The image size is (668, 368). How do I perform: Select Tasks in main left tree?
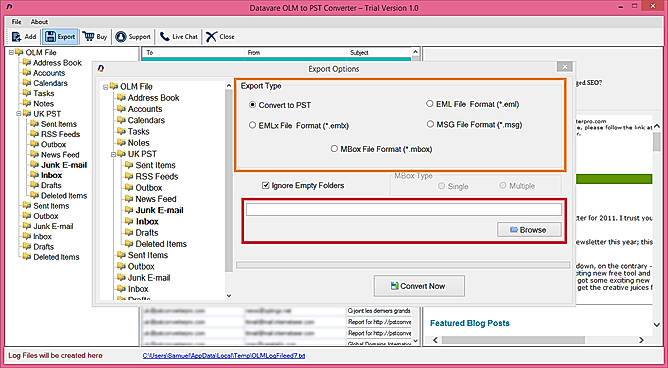tap(44, 93)
